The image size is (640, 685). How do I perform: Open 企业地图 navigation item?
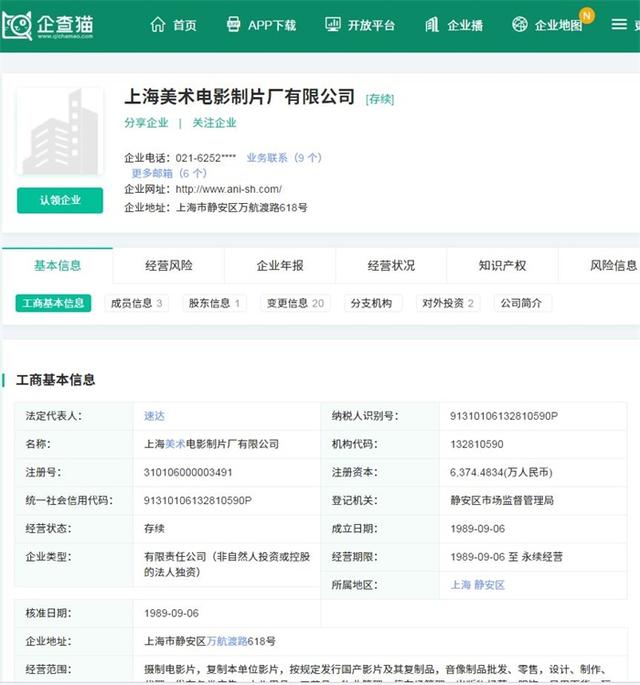pos(558,25)
